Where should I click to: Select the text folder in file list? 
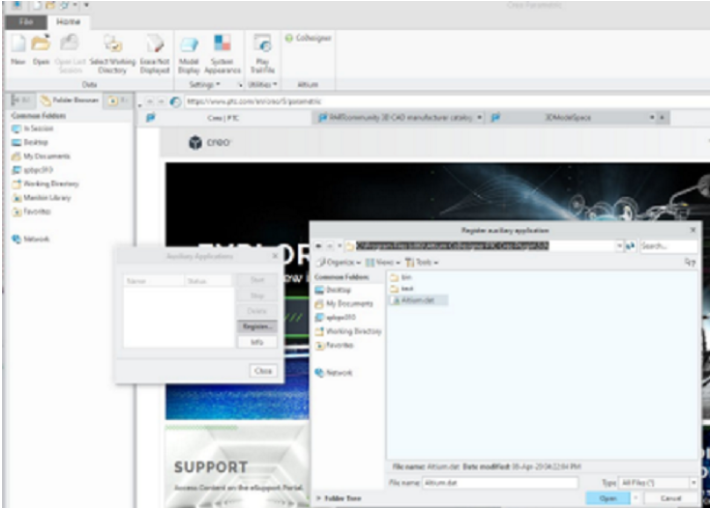tap(402, 288)
